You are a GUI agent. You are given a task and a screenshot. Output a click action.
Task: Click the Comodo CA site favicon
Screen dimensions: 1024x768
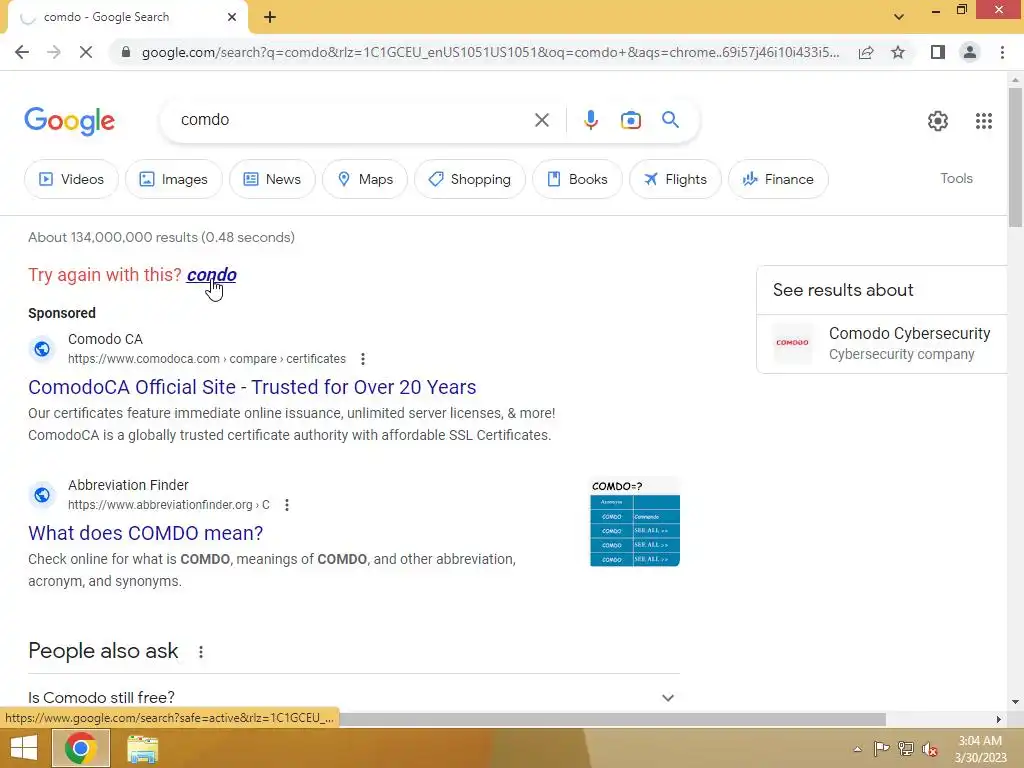click(x=42, y=349)
